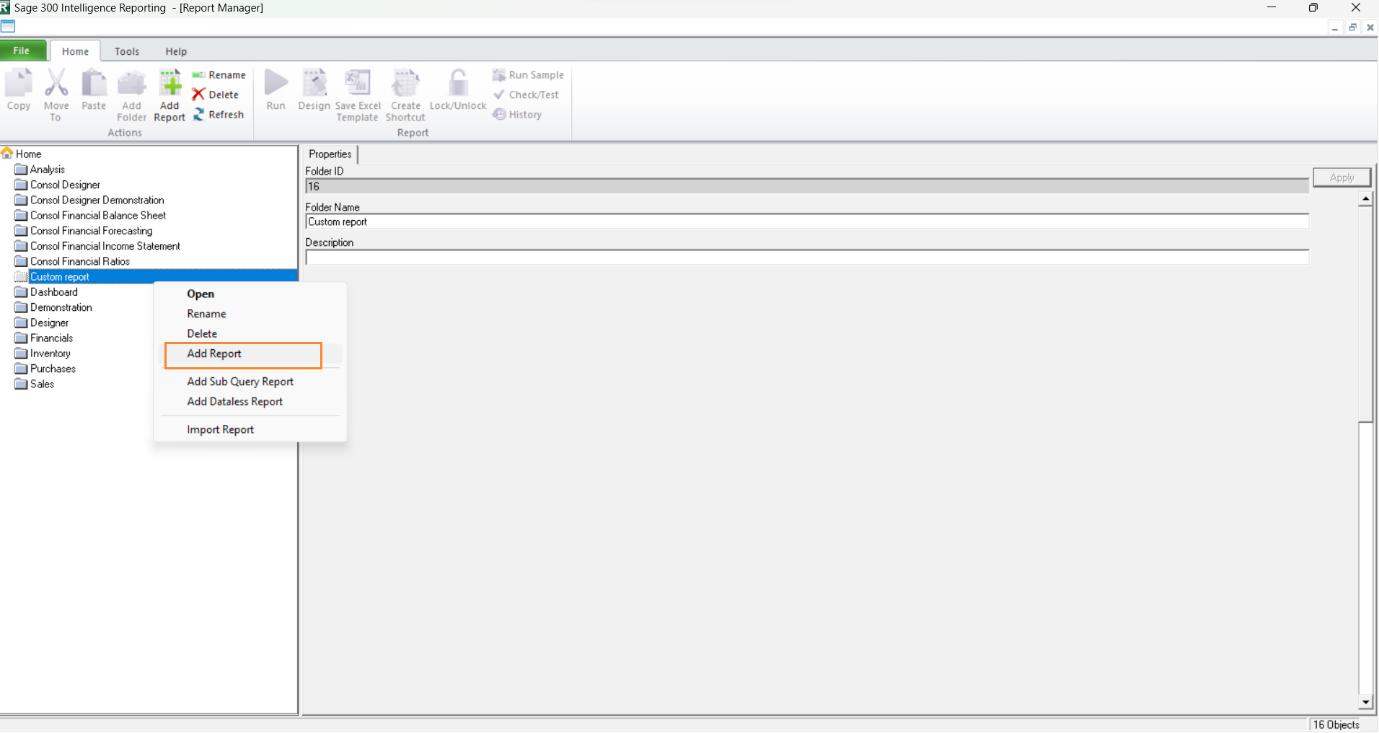Choose Add Dataless Report
This screenshot has width=1379, height=733.
(235, 402)
